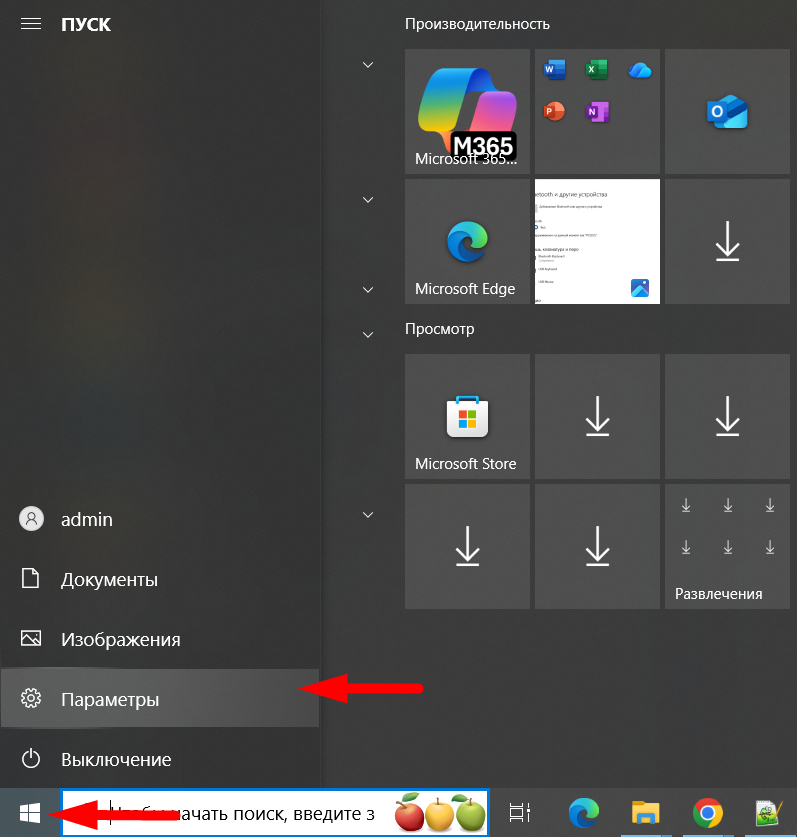This screenshot has width=797, height=837.
Task: Click the Выключение power button
Action: click(x=115, y=759)
